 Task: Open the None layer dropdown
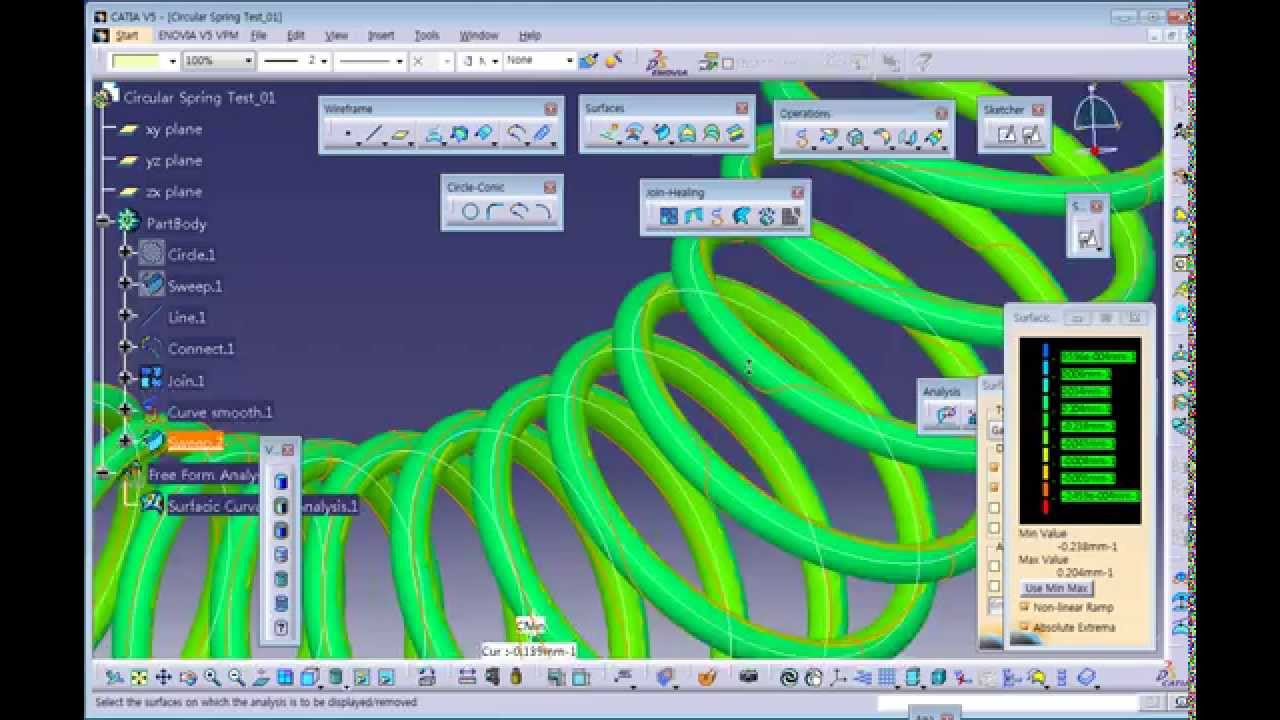click(x=570, y=61)
